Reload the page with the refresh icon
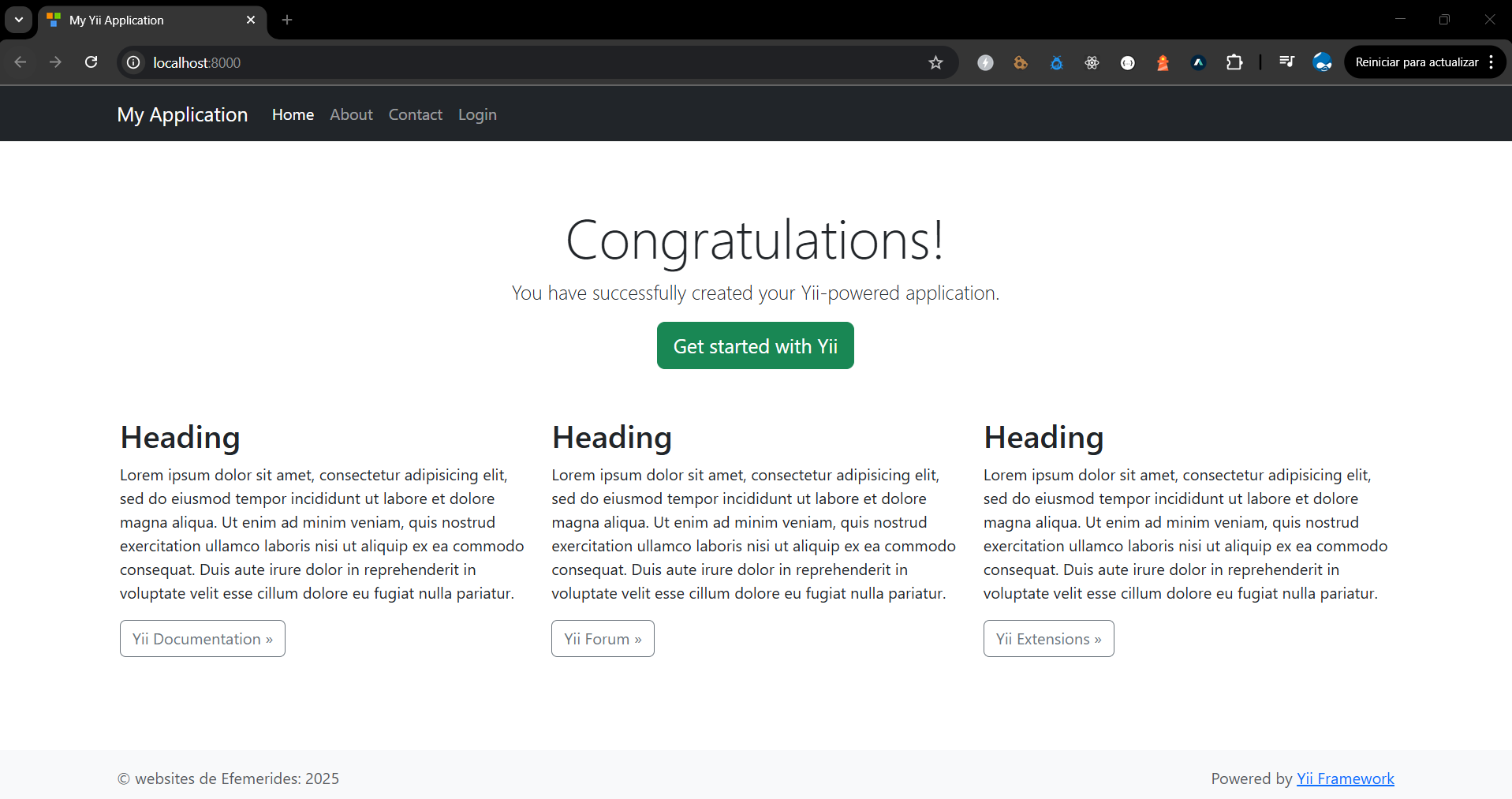 click(x=91, y=62)
